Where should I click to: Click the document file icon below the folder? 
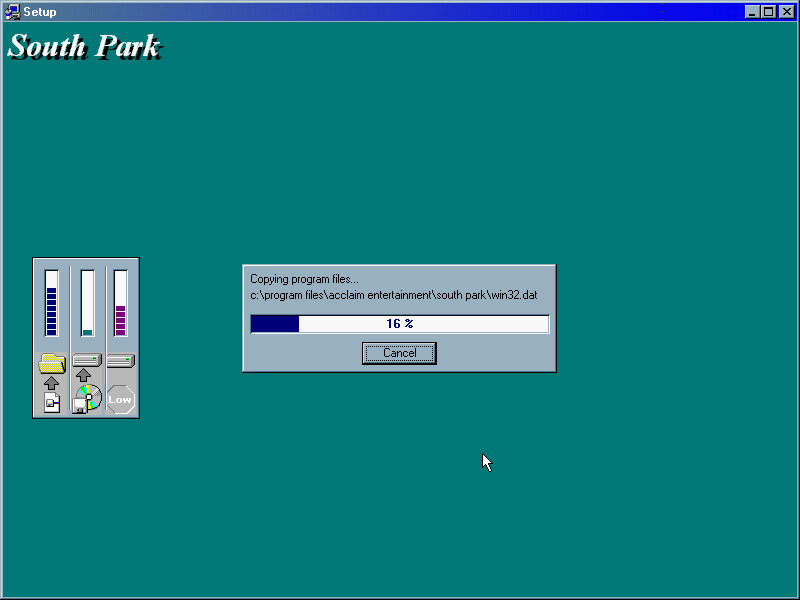pos(52,402)
